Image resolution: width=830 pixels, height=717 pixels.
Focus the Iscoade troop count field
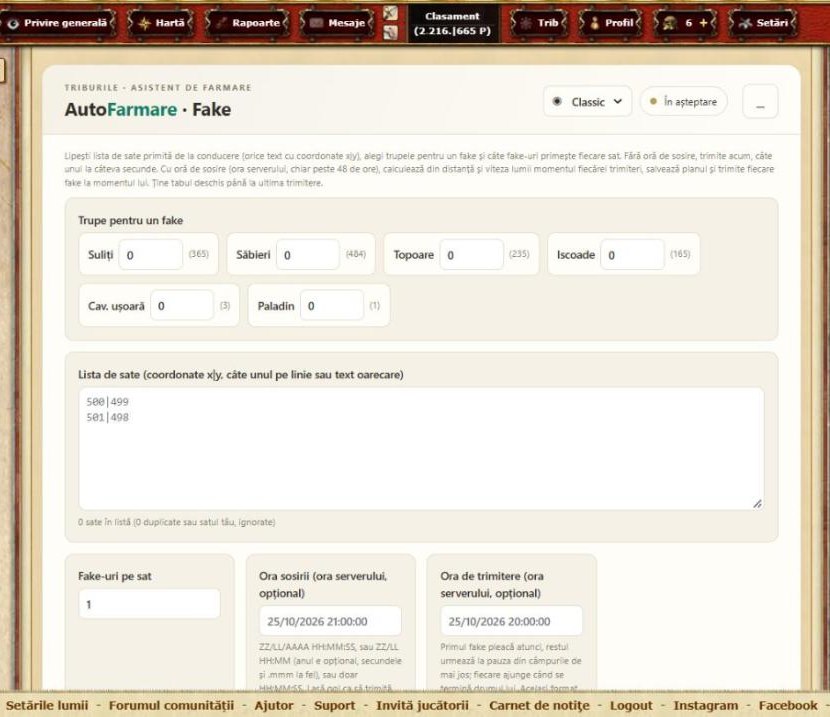(x=633, y=255)
